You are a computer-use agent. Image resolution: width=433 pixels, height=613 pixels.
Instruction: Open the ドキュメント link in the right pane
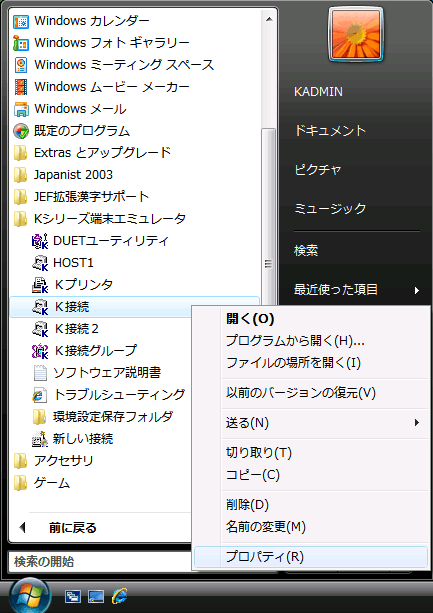click(330, 131)
